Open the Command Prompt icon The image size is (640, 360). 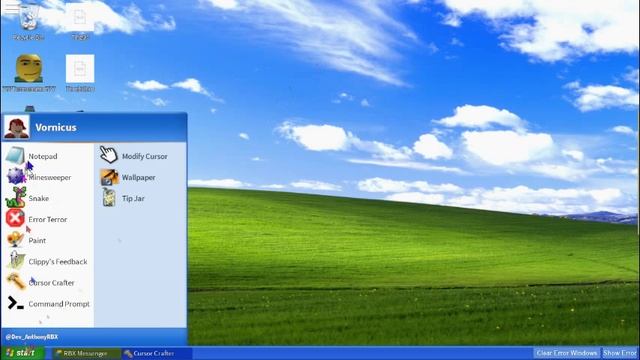[16, 303]
